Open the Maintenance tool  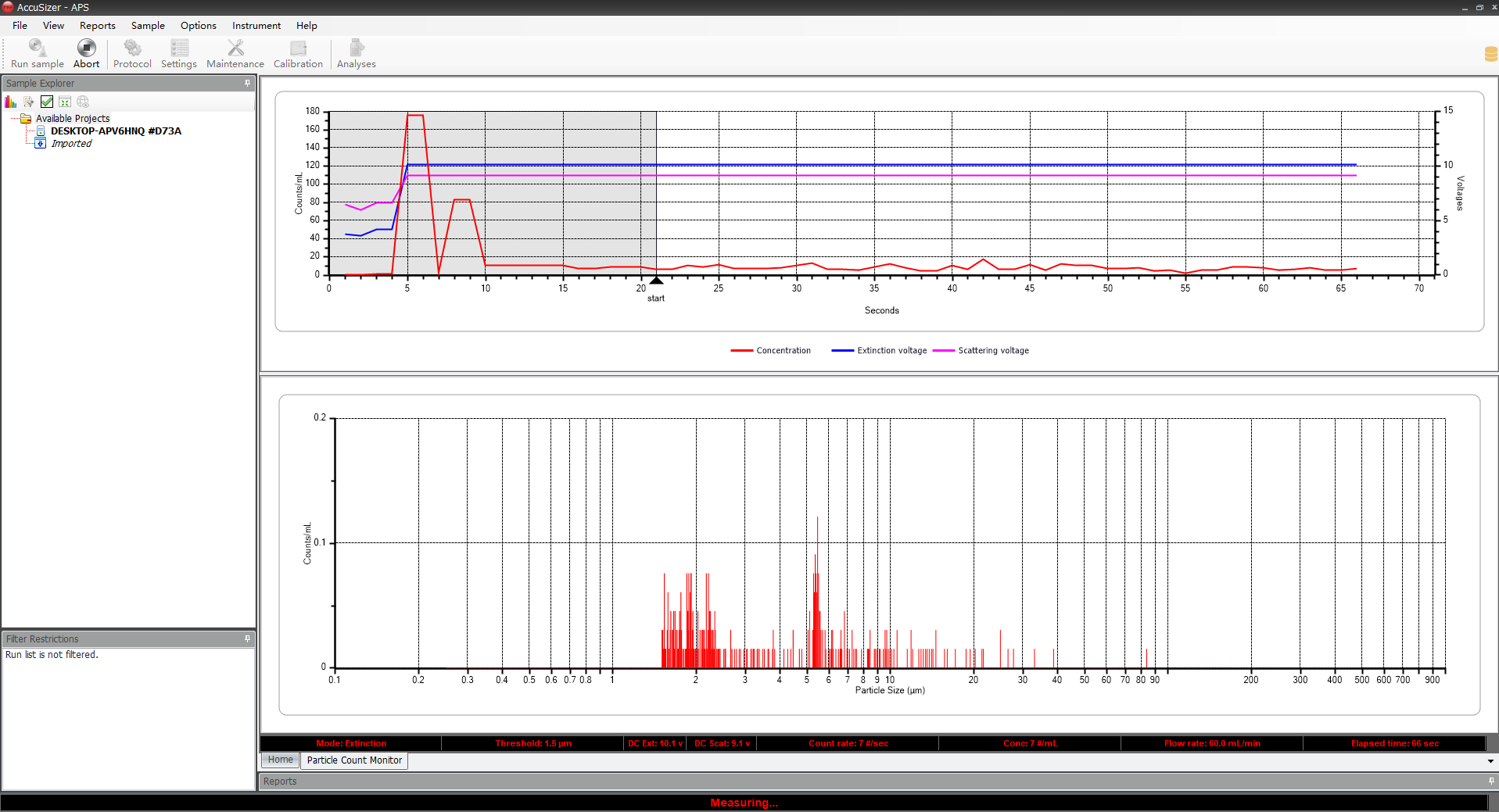[235, 54]
